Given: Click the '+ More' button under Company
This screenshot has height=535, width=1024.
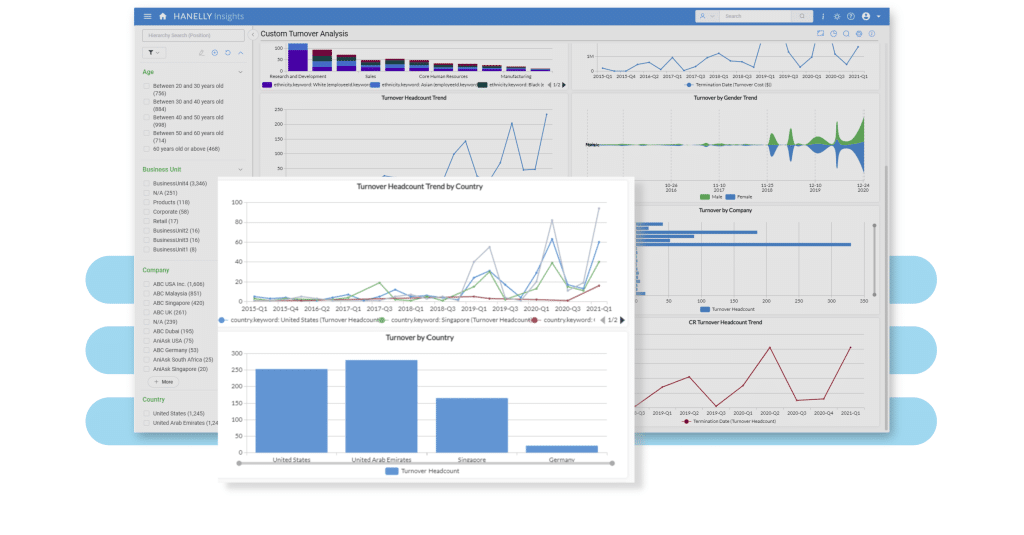Looking at the screenshot, I should point(163,382).
